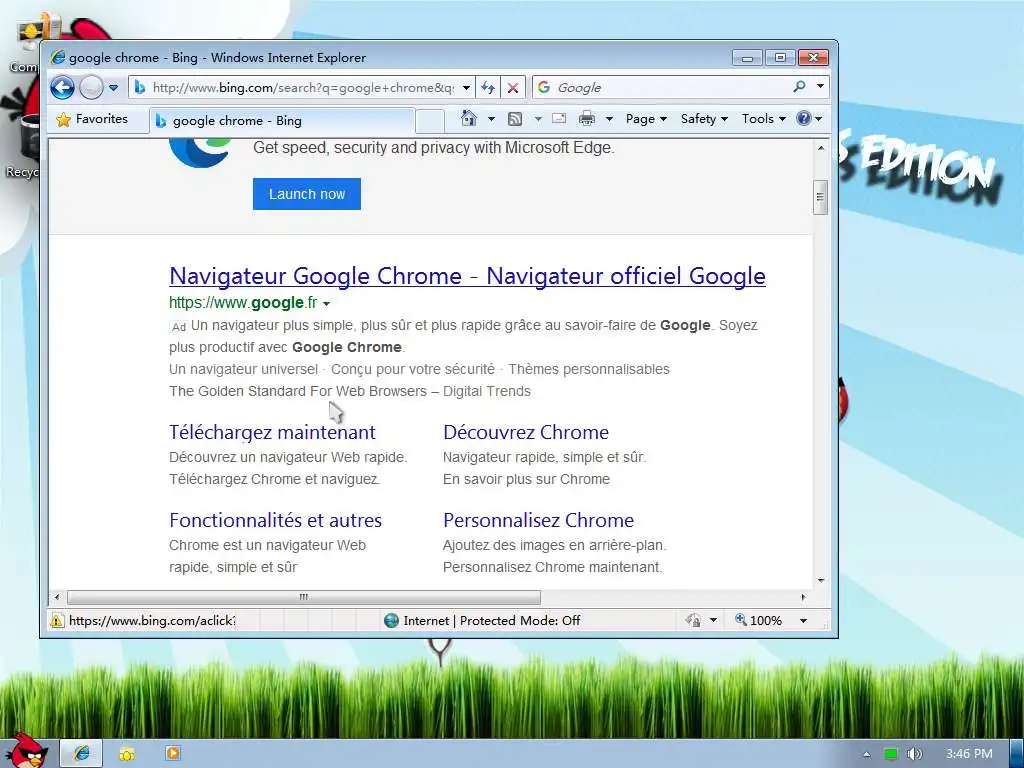Stop loading with the red X icon
The width and height of the screenshot is (1024, 768).
[x=513, y=88]
